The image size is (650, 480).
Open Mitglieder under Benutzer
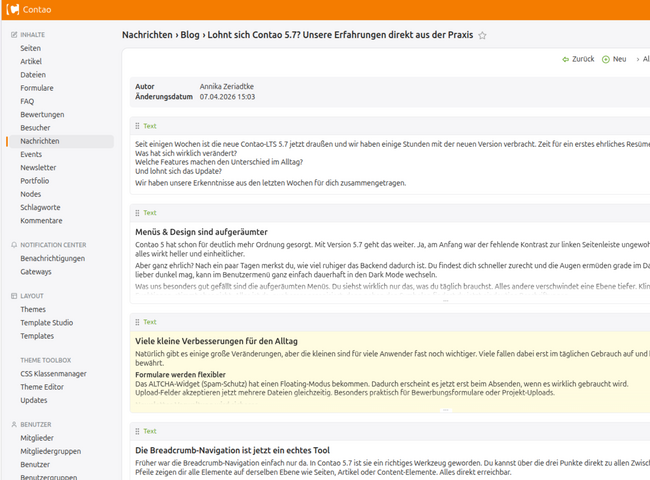[37, 438]
